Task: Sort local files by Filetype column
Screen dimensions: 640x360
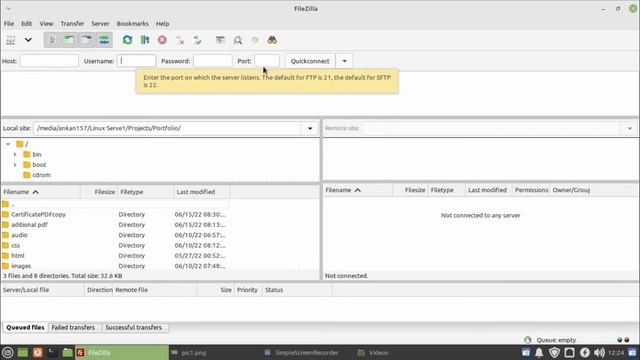Action: pos(145,192)
